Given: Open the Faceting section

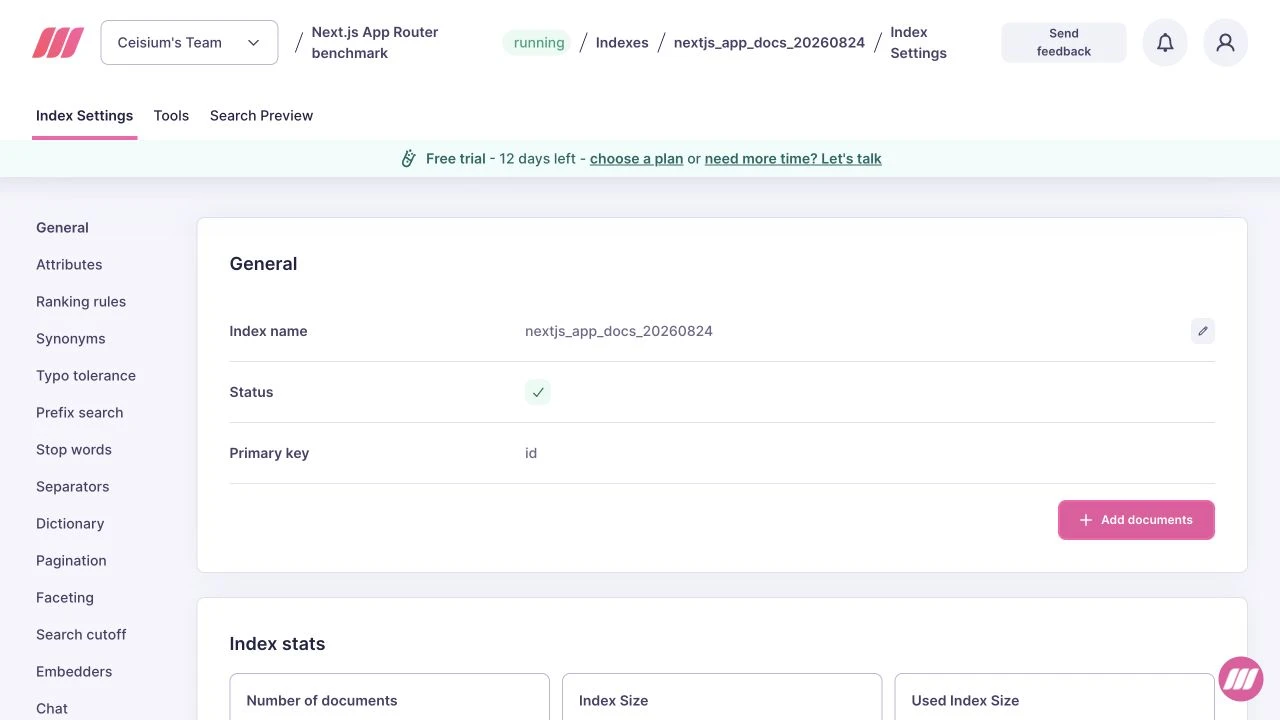Looking at the screenshot, I should (65, 597).
